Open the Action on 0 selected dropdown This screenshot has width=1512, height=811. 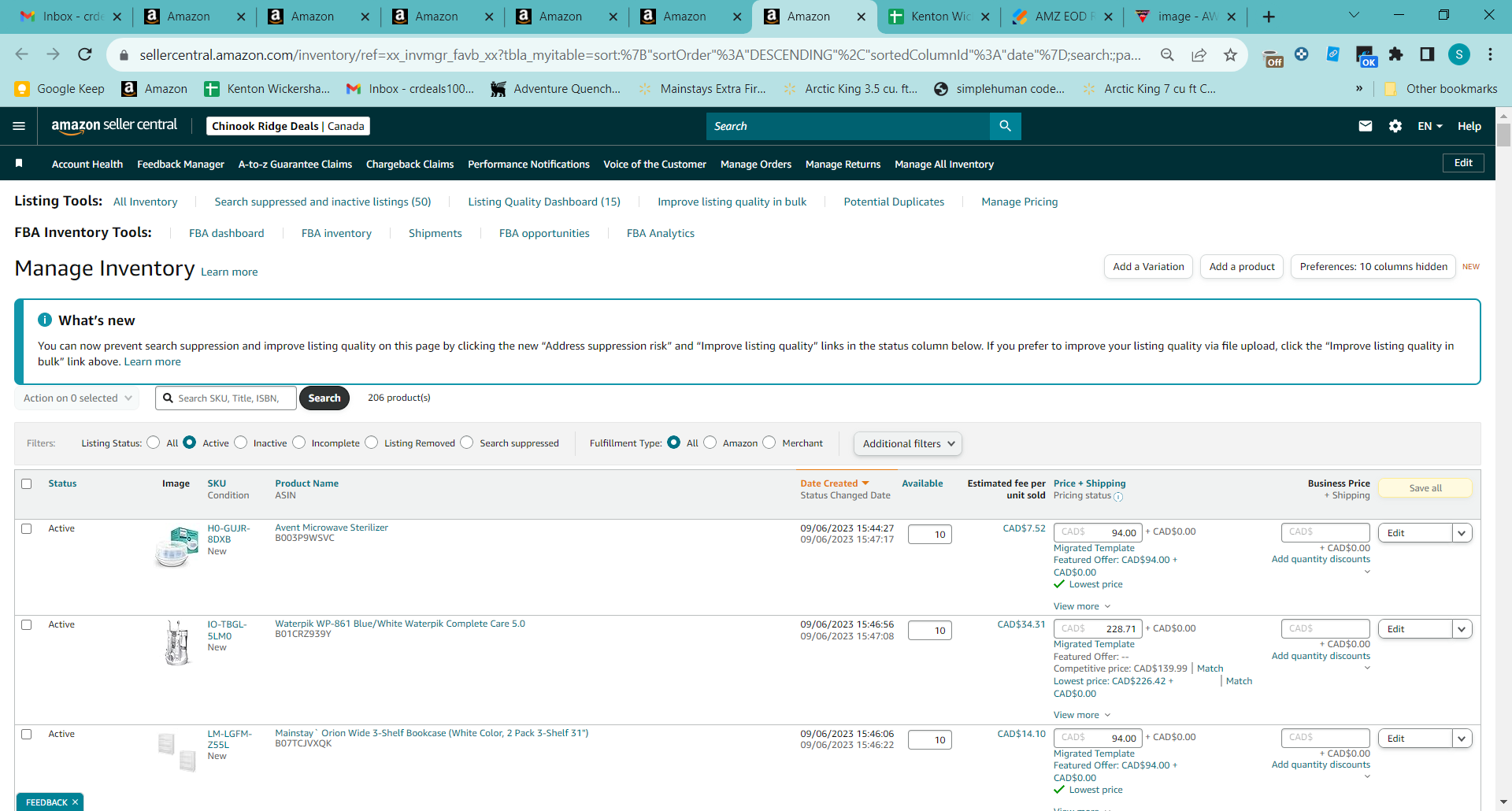click(x=77, y=398)
